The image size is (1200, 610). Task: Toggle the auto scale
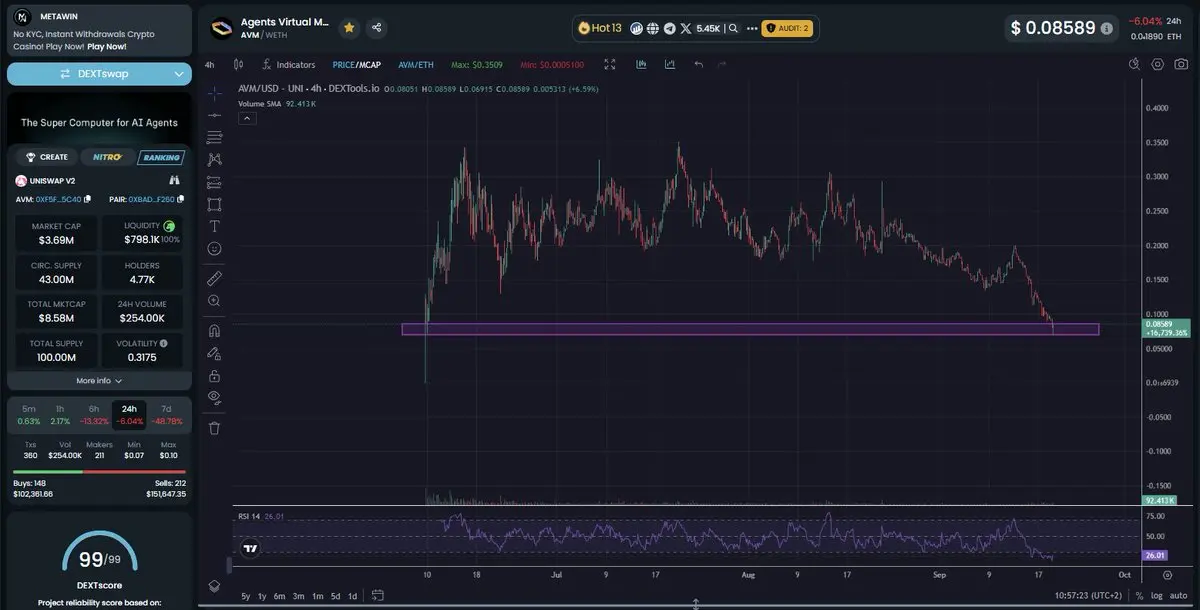1178,596
